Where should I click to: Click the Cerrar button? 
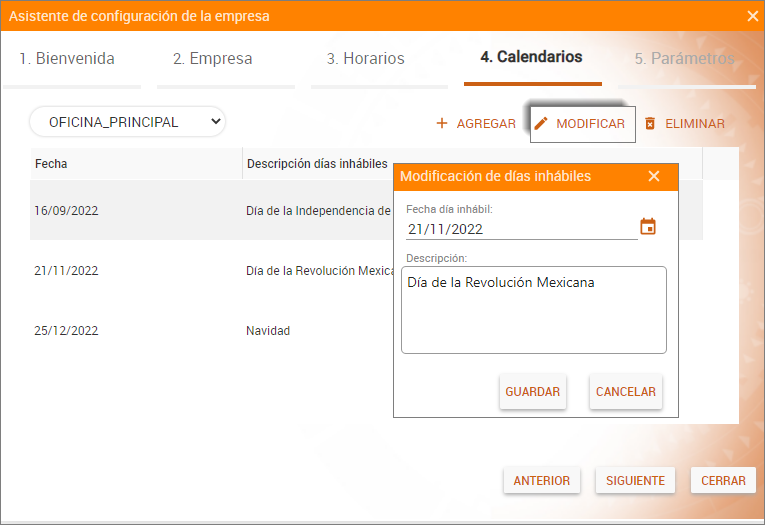(x=723, y=481)
